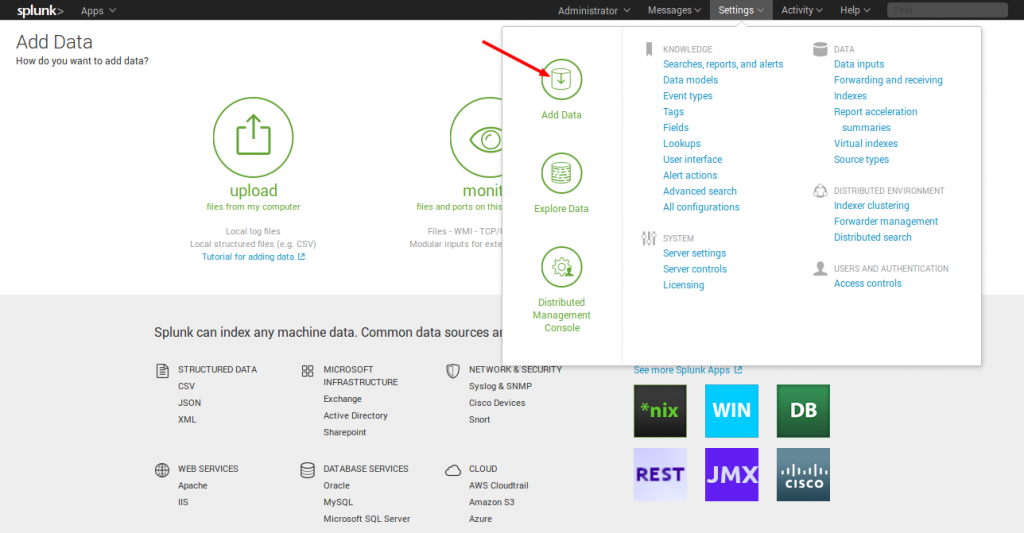
Task: Click Server controls entry
Action: (x=695, y=269)
